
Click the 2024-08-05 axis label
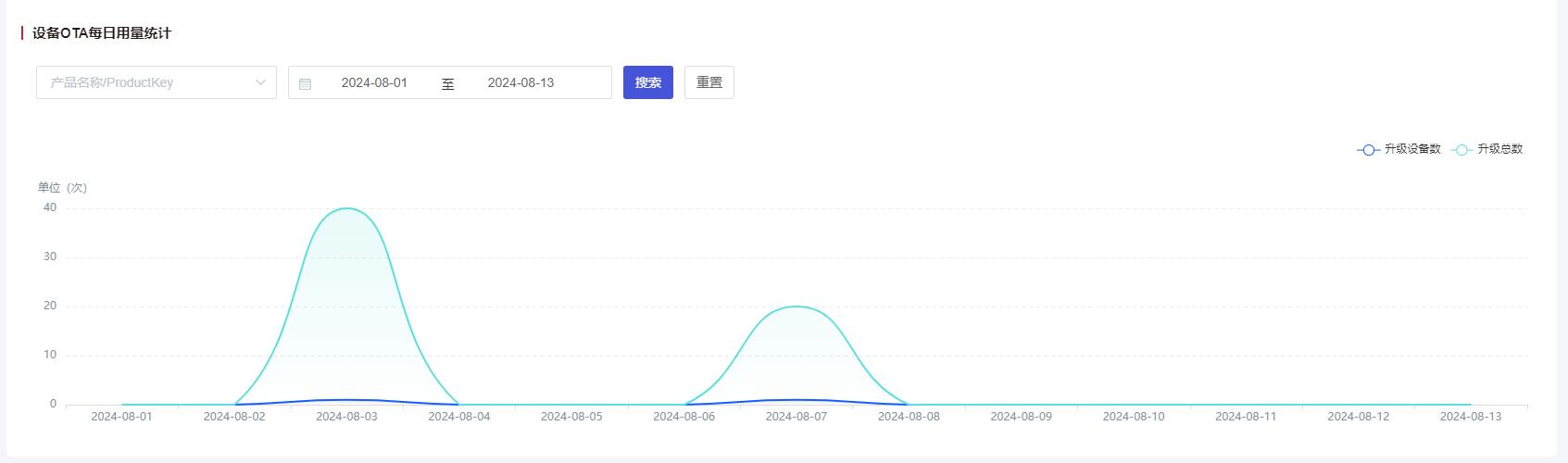571,417
